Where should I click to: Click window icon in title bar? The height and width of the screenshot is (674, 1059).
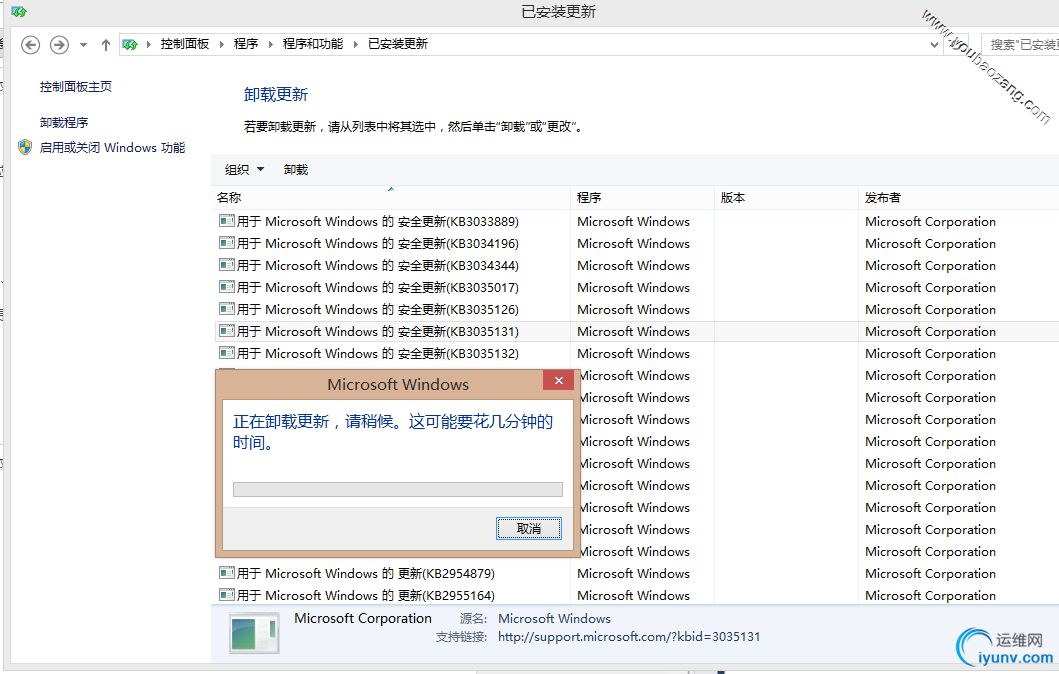click(x=18, y=11)
